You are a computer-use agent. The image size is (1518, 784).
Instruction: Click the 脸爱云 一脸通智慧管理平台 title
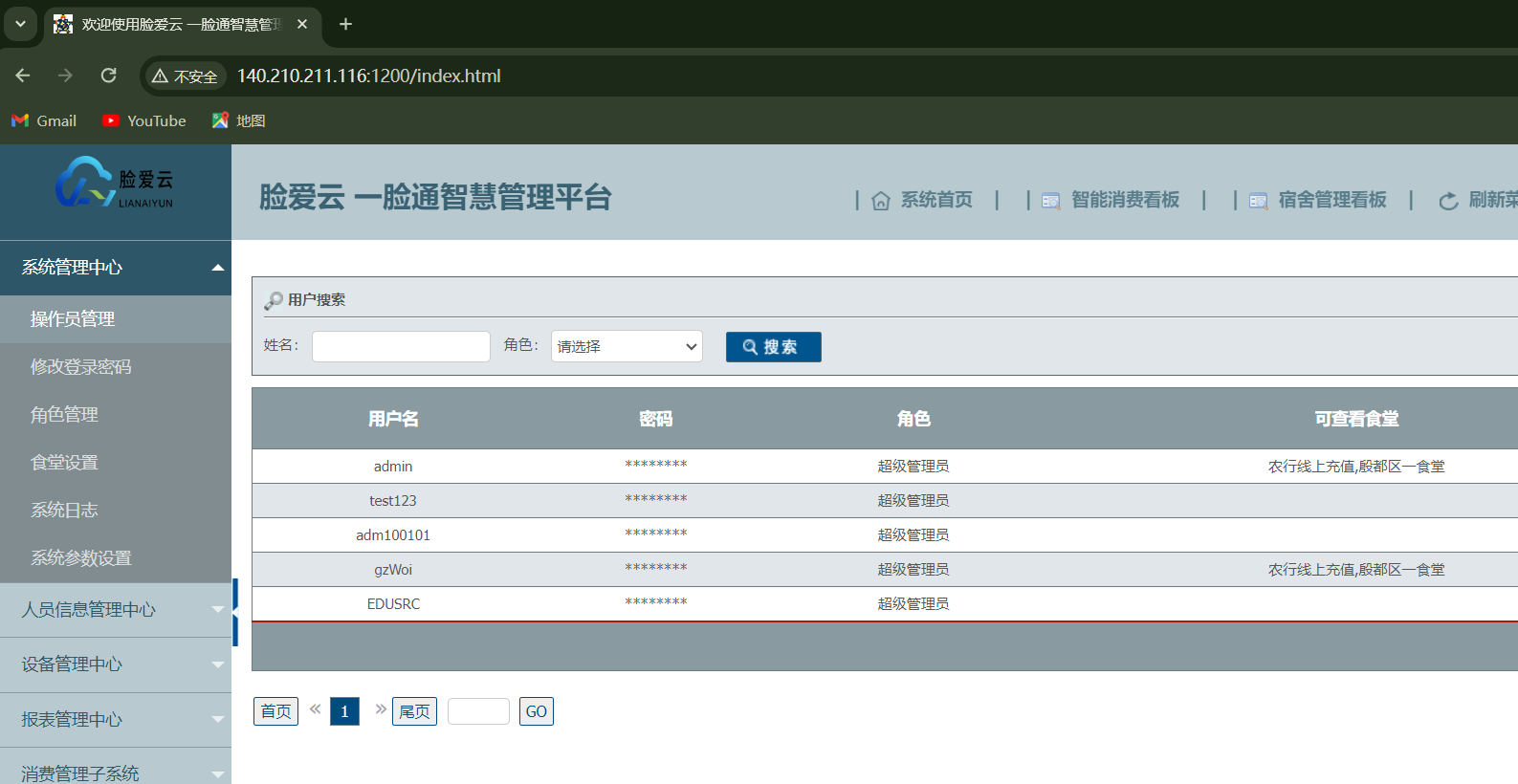point(435,198)
